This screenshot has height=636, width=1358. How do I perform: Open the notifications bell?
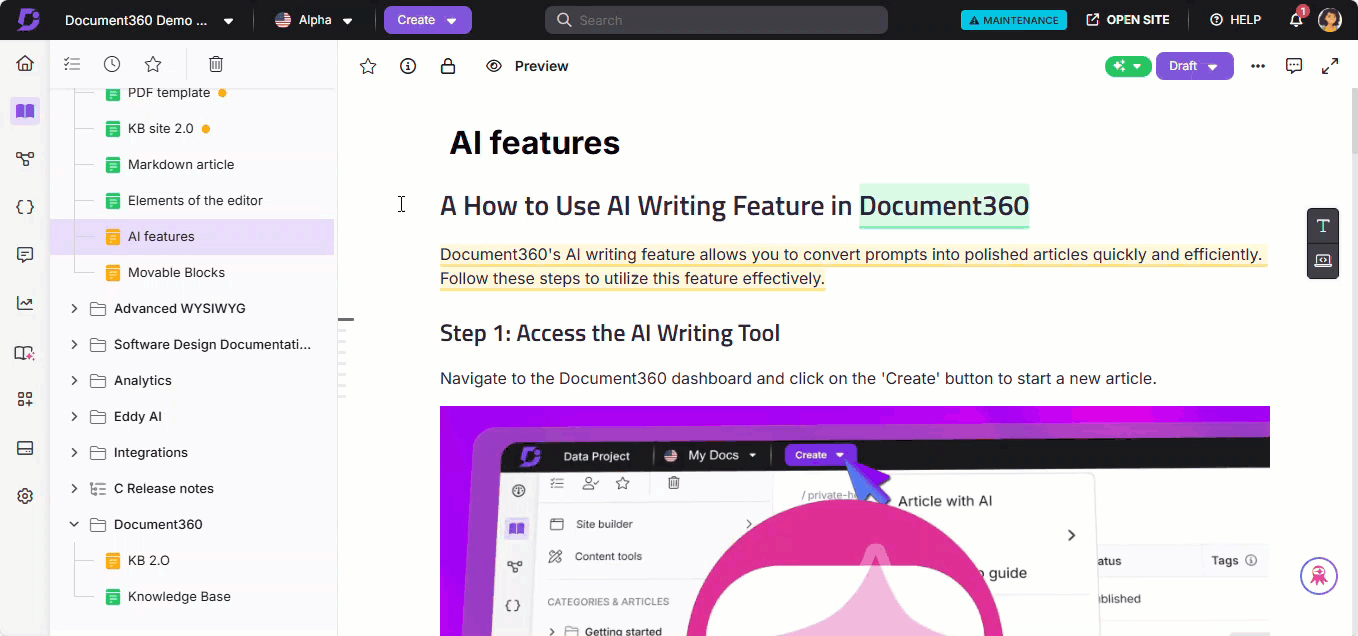1296,20
